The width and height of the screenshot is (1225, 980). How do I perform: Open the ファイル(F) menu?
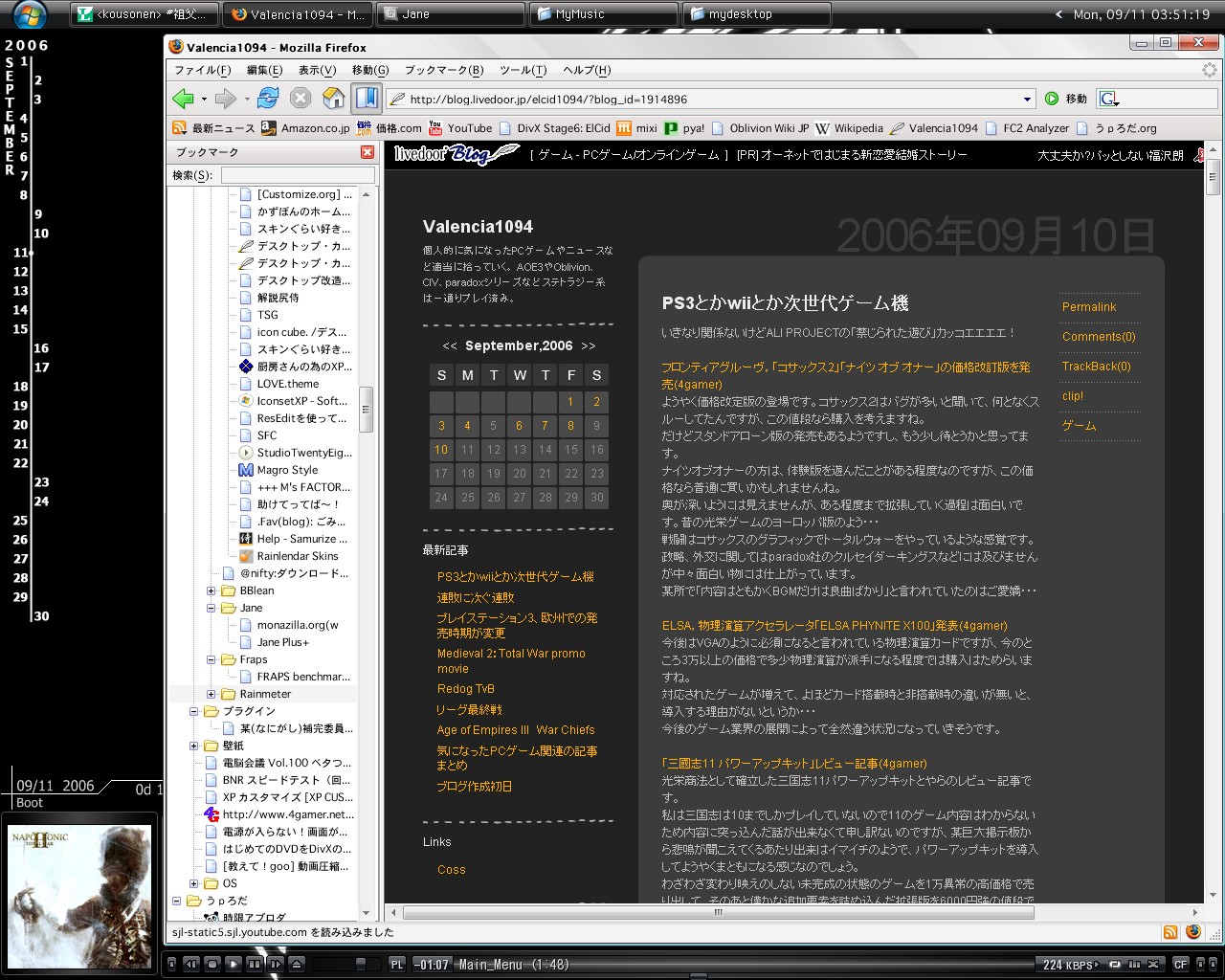coord(203,70)
